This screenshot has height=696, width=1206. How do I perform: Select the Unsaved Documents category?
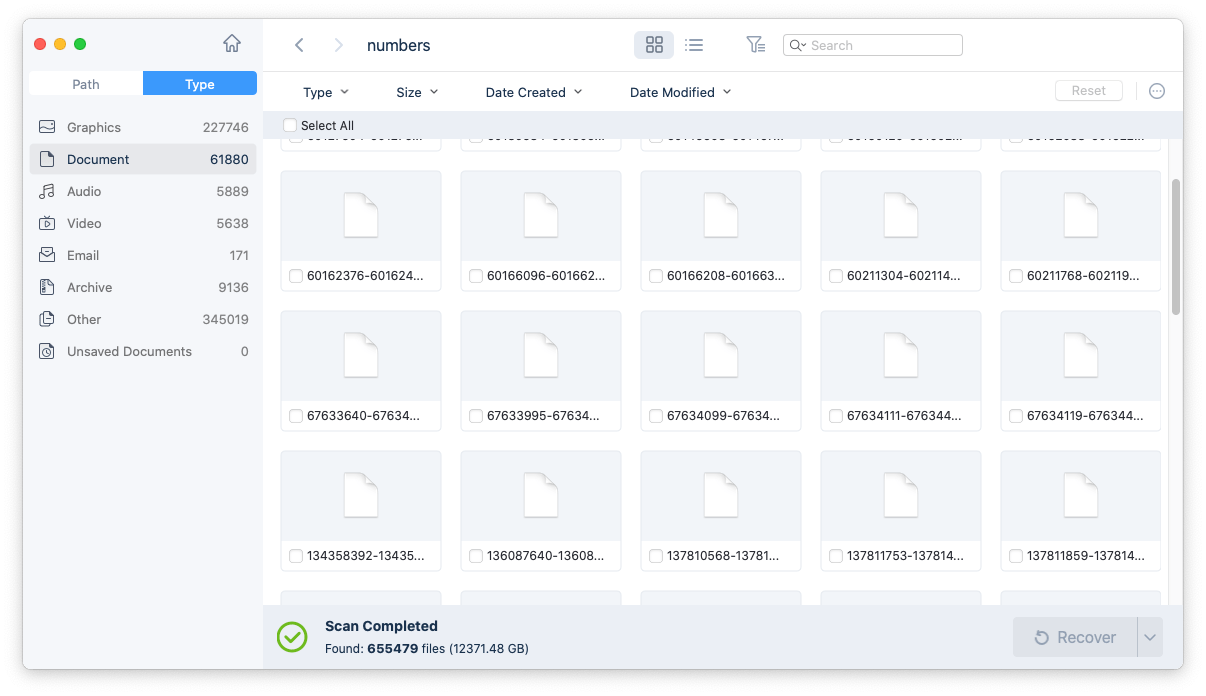pyautogui.click(x=143, y=351)
